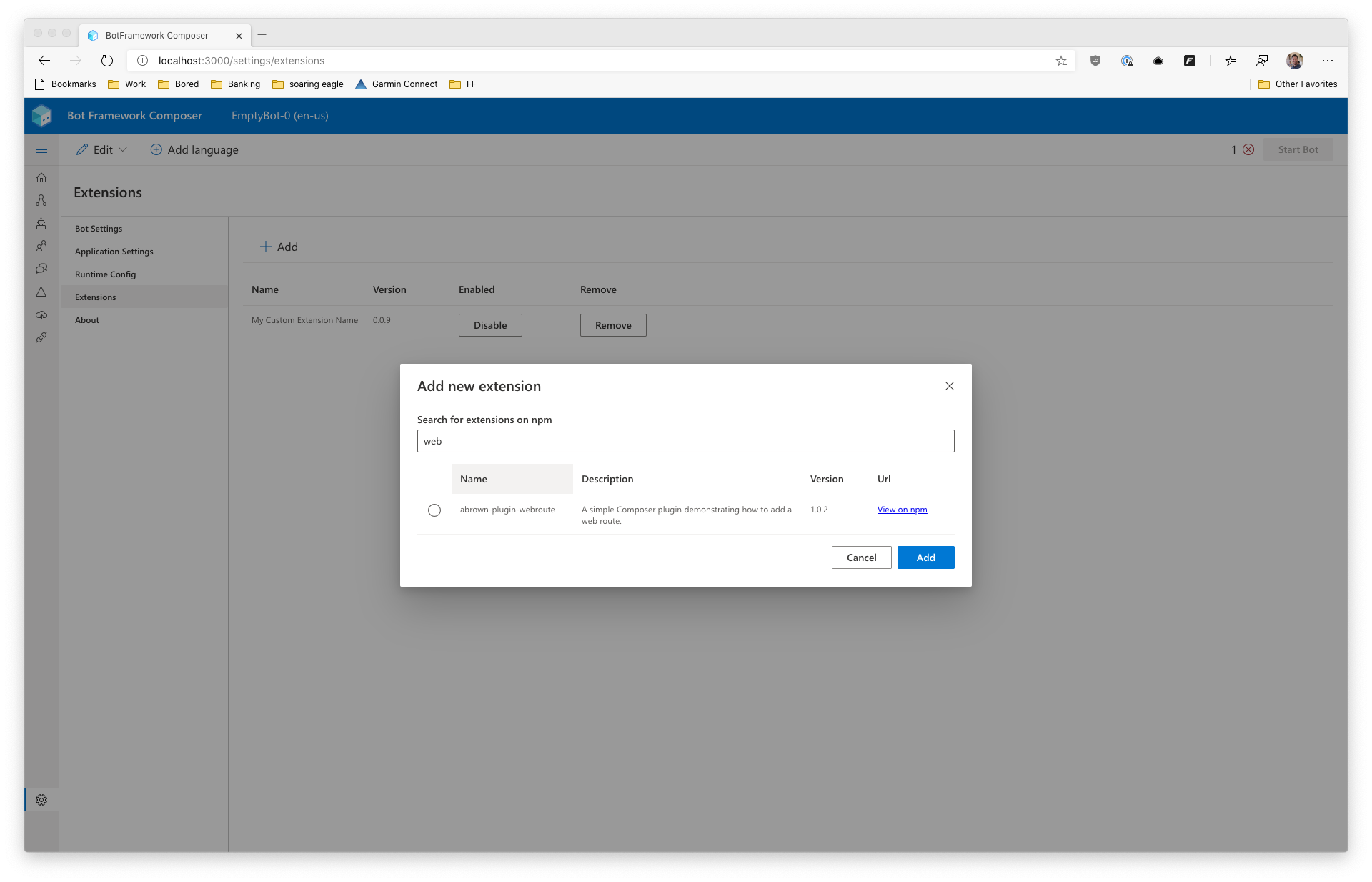Click the settings gear icon in sidebar
1372x882 pixels.
(41, 800)
